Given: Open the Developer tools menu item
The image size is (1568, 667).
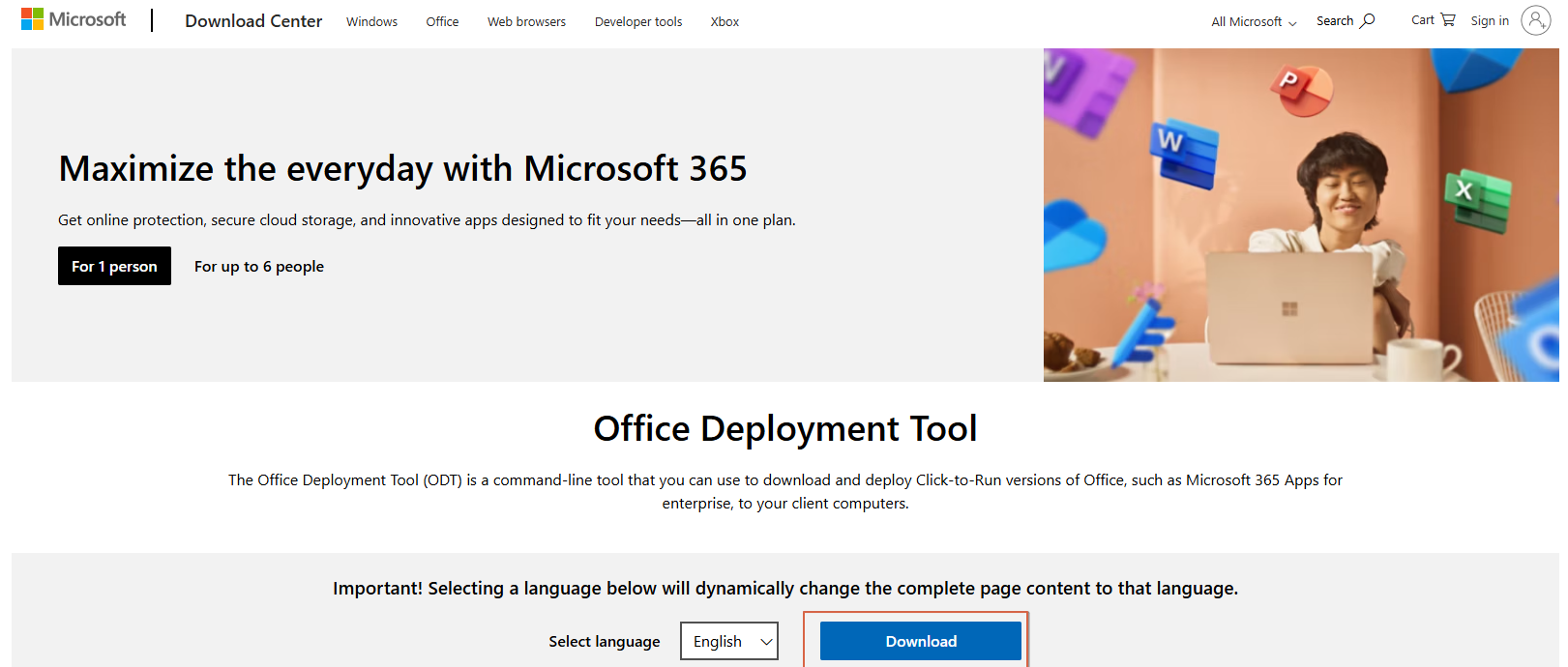Looking at the screenshot, I should pyautogui.click(x=638, y=21).
